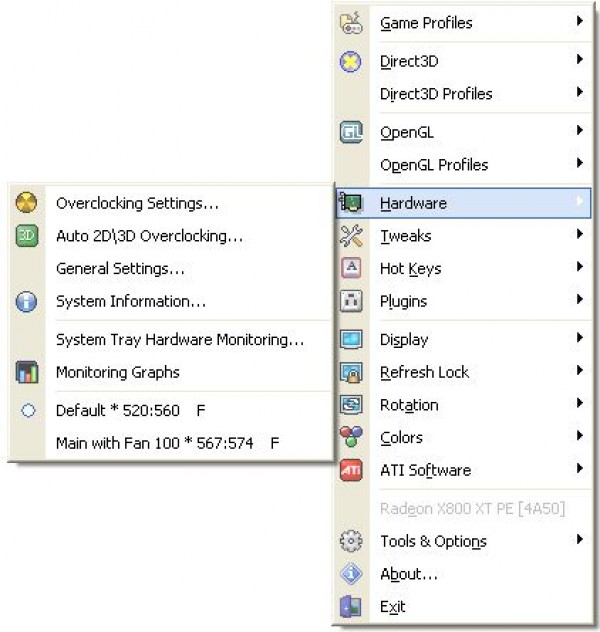Expand the Direct3D Profiles submenu arrow
Image resolution: width=600 pixels, height=632 pixels.
579,94
